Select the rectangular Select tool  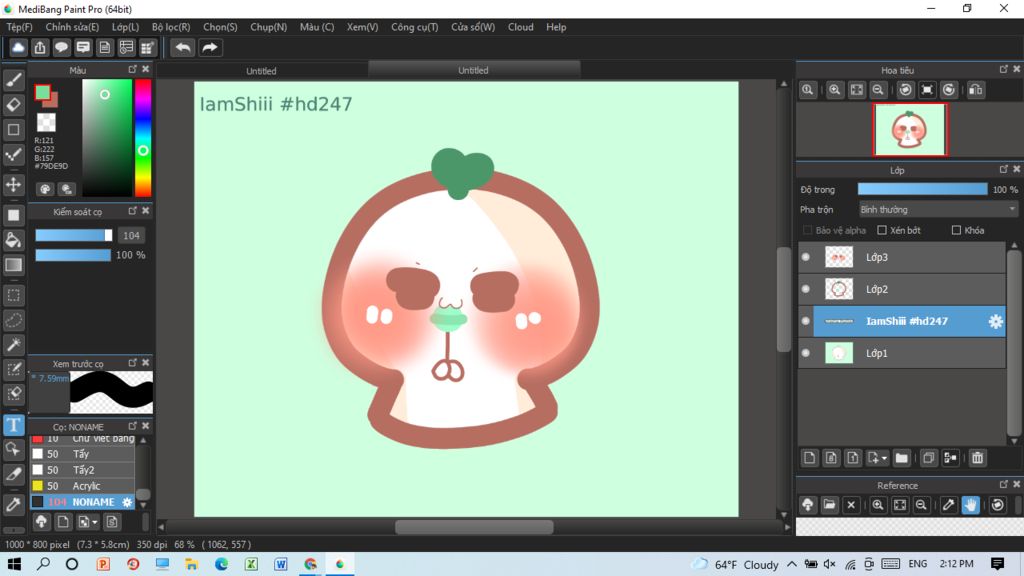pos(13,295)
